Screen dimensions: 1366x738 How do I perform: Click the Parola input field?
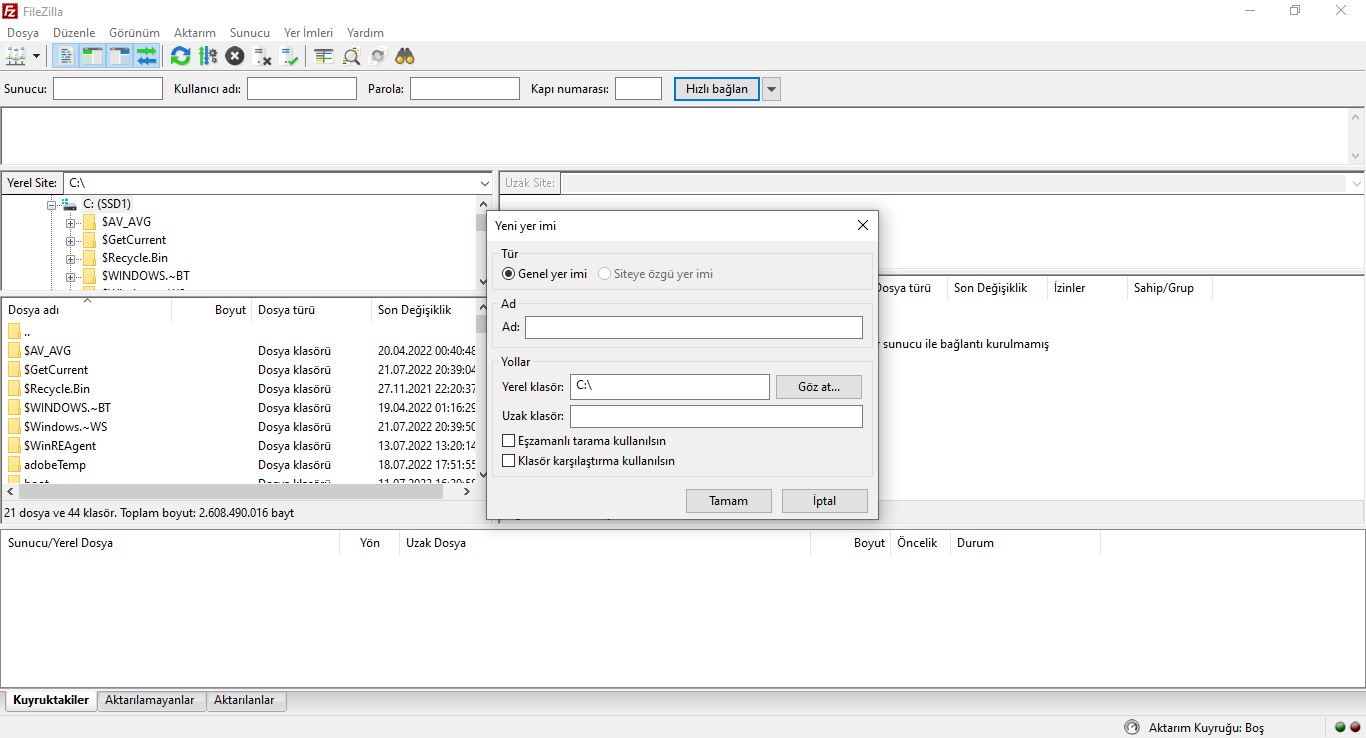(x=465, y=89)
